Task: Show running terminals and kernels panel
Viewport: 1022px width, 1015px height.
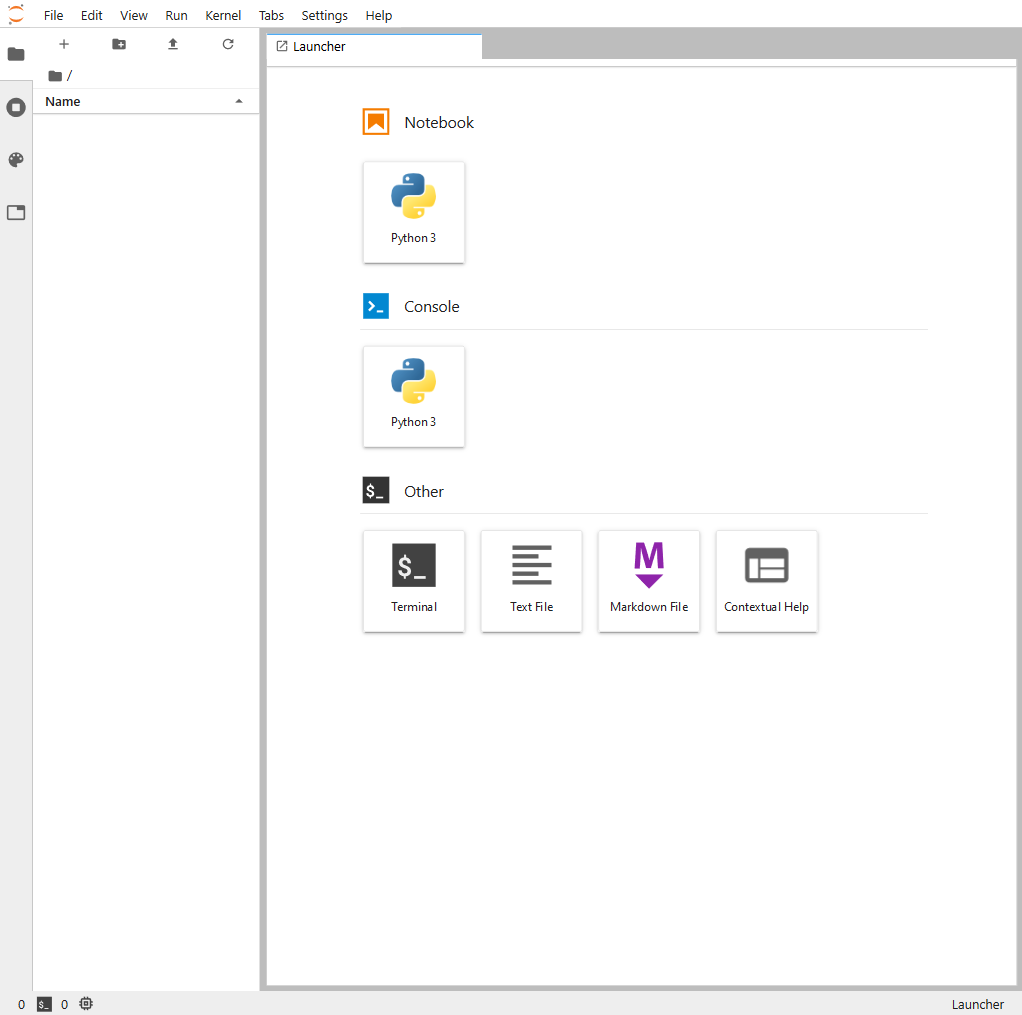Action: (16, 107)
